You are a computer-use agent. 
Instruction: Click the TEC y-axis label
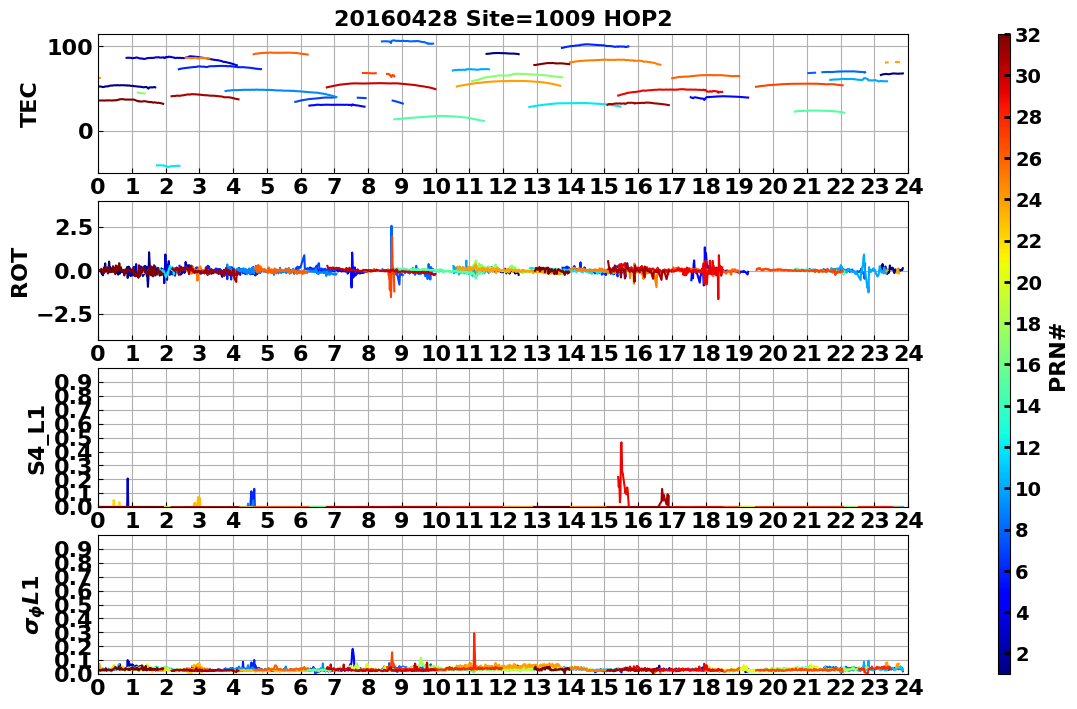tap(28, 105)
